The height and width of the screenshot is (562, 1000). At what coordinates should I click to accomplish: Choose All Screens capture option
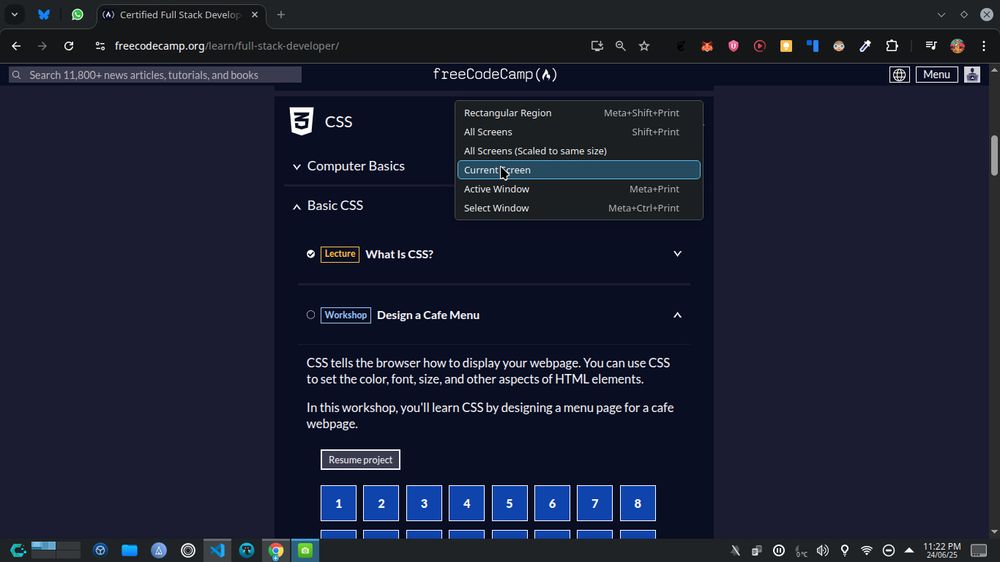click(578, 132)
